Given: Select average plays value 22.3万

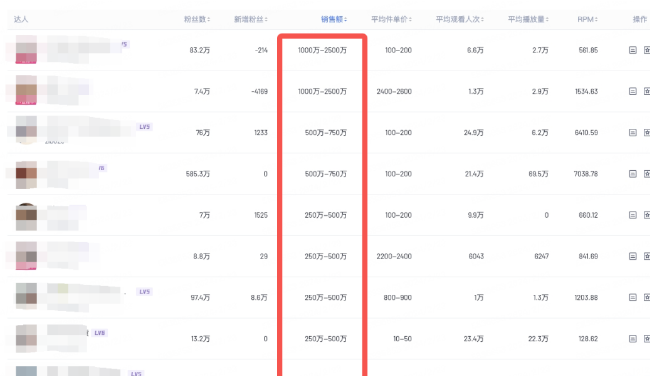Looking at the screenshot, I should point(538,339).
